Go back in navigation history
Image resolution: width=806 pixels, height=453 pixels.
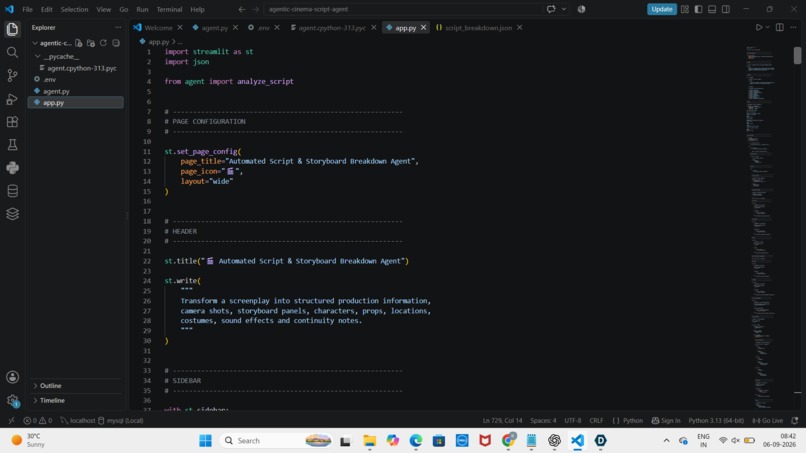click(x=242, y=9)
